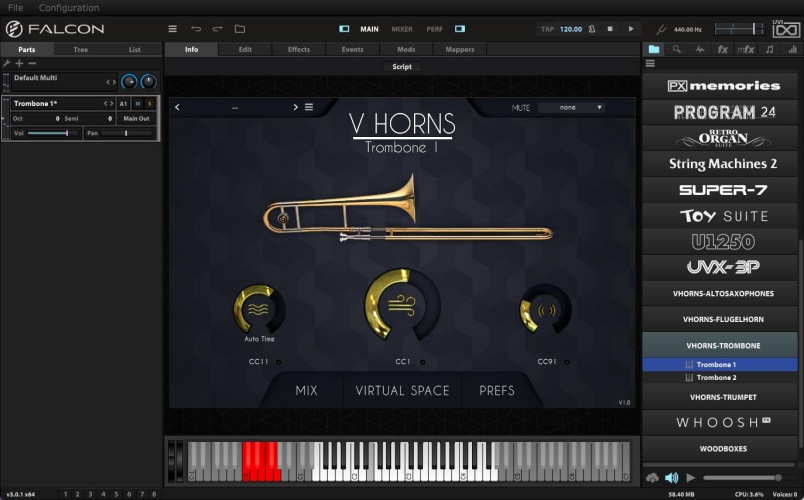Open the File menu
This screenshot has height=500, width=804.
[x=15, y=8]
